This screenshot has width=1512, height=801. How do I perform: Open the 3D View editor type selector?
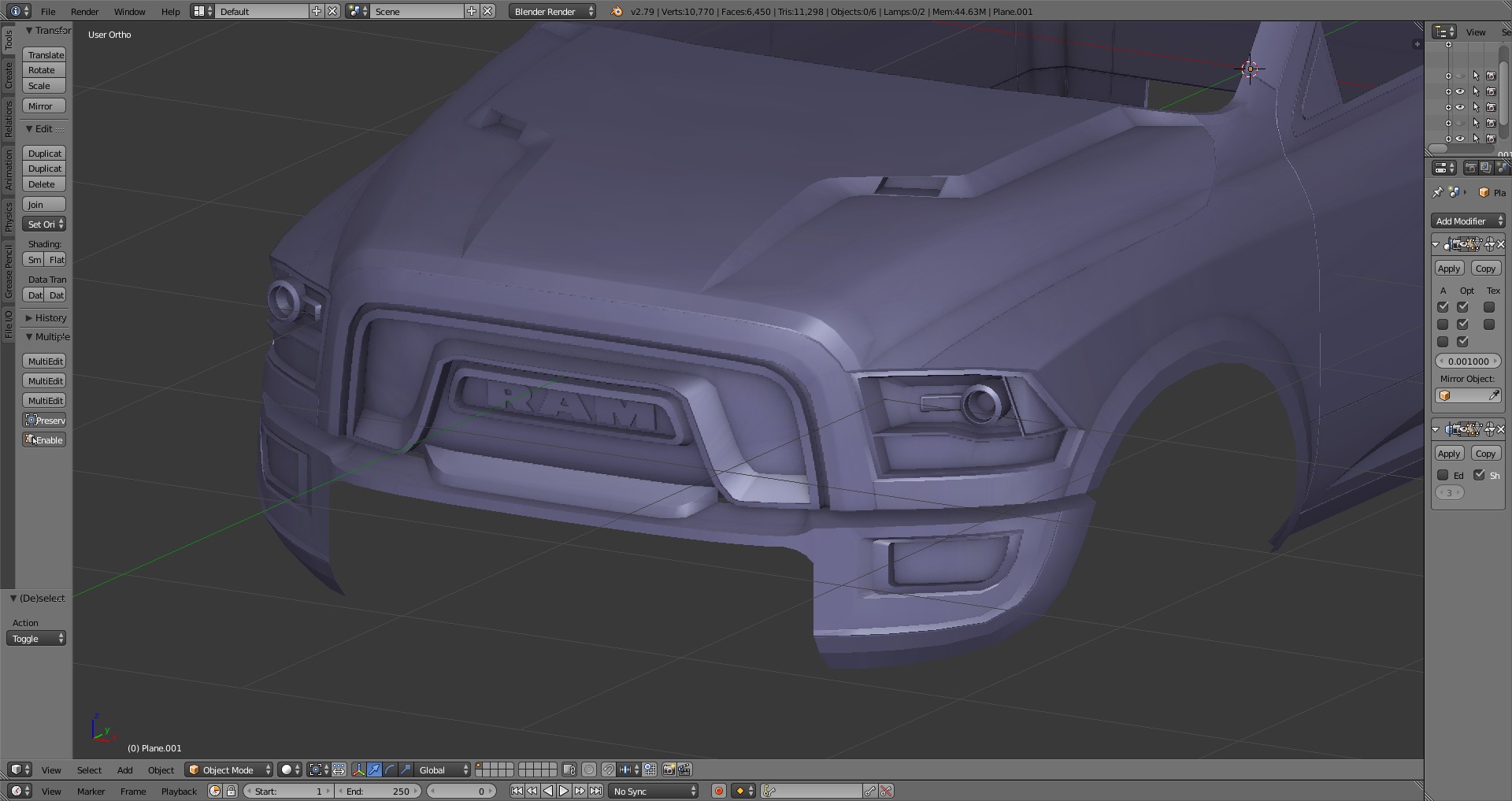pos(20,769)
